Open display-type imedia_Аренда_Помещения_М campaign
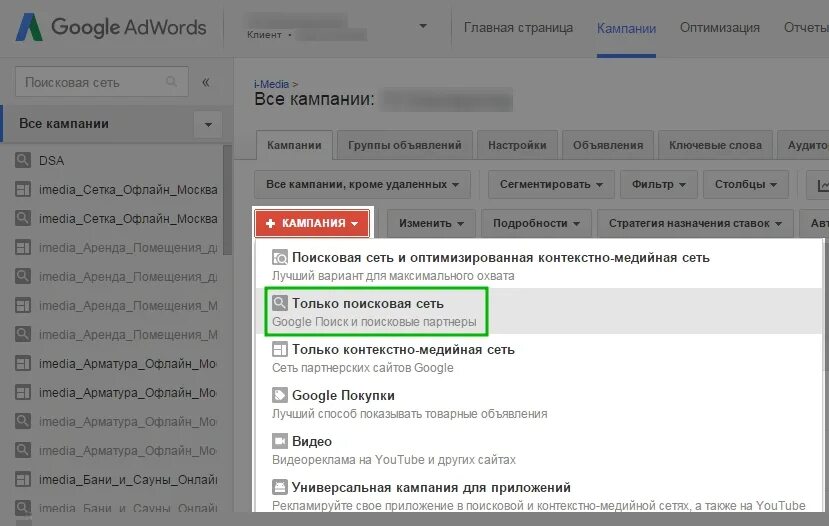Screen dimensions: 829x526 (x=128, y=306)
